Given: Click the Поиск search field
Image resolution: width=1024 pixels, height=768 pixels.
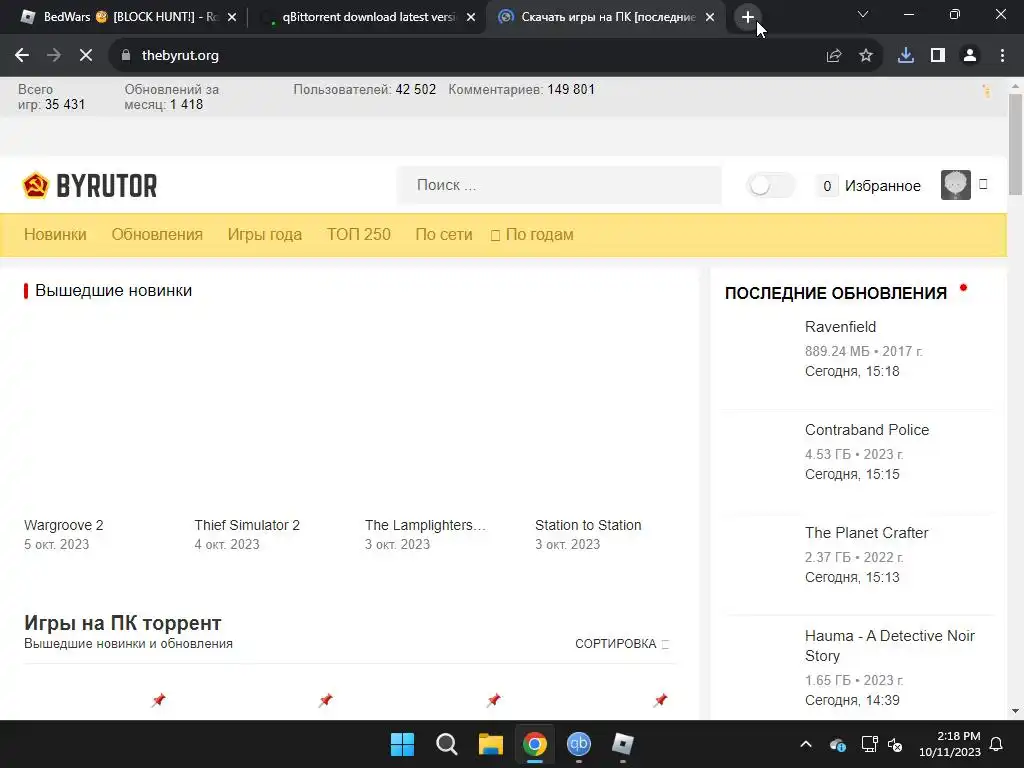Looking at the screenshot, I should (x=559, y=185).
